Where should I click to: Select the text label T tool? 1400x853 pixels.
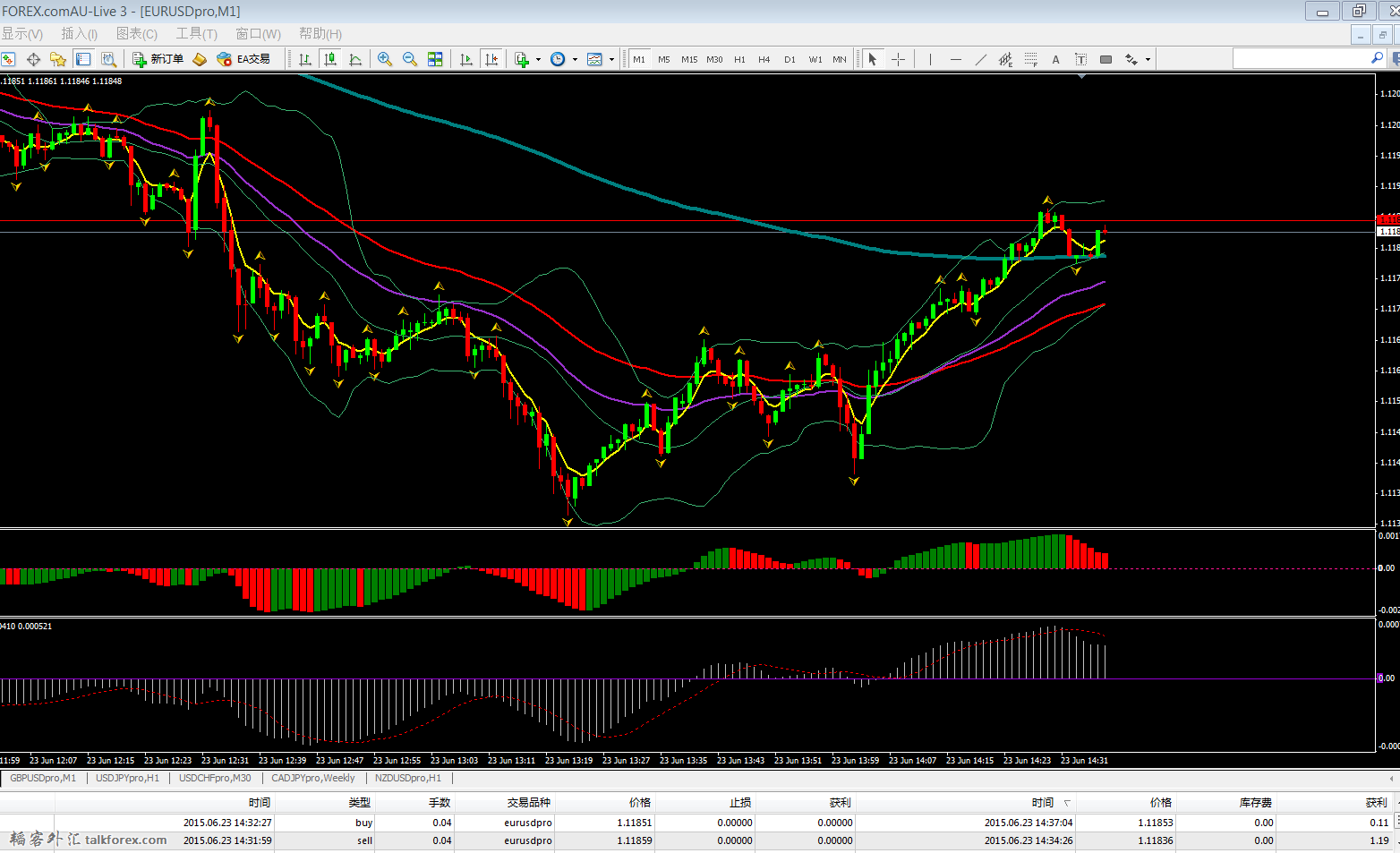pyautogui.click(x=1081, y=59)
